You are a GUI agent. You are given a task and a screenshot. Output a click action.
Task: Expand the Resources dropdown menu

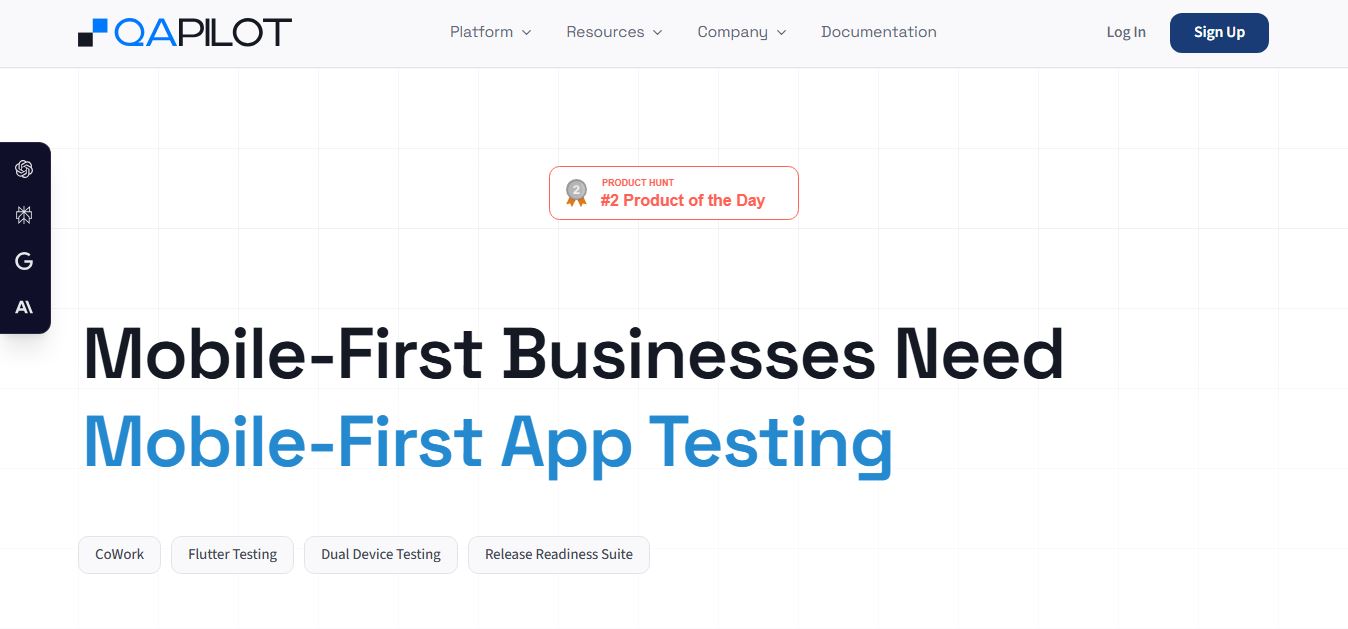click(614, 32)
